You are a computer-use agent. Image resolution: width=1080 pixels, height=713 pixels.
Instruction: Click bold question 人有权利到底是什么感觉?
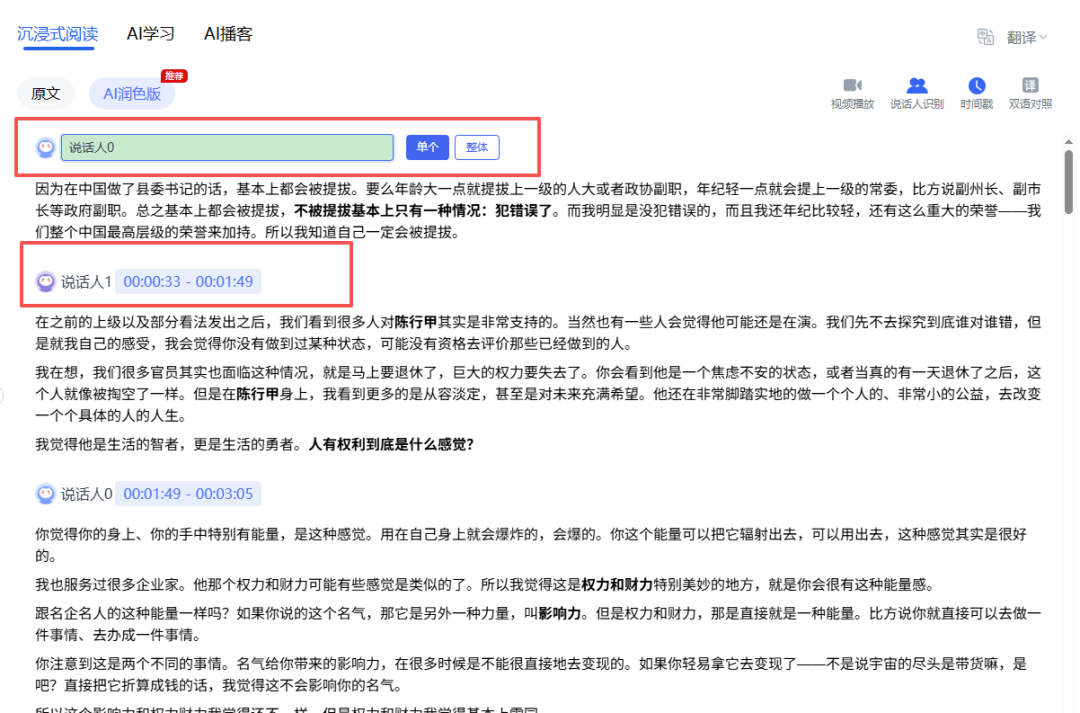coord(391,444)
